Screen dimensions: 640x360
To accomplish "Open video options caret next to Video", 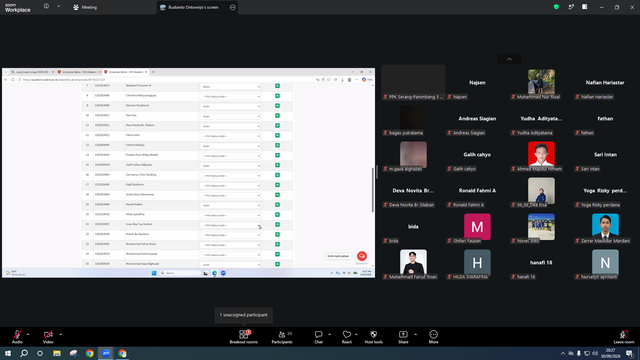I will point(60,334).
